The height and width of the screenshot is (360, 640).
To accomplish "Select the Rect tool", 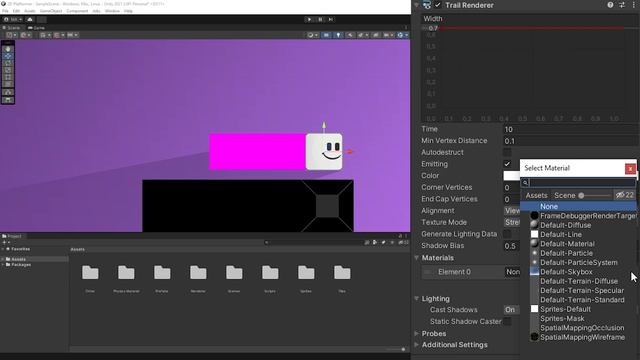I will point(8,77).
